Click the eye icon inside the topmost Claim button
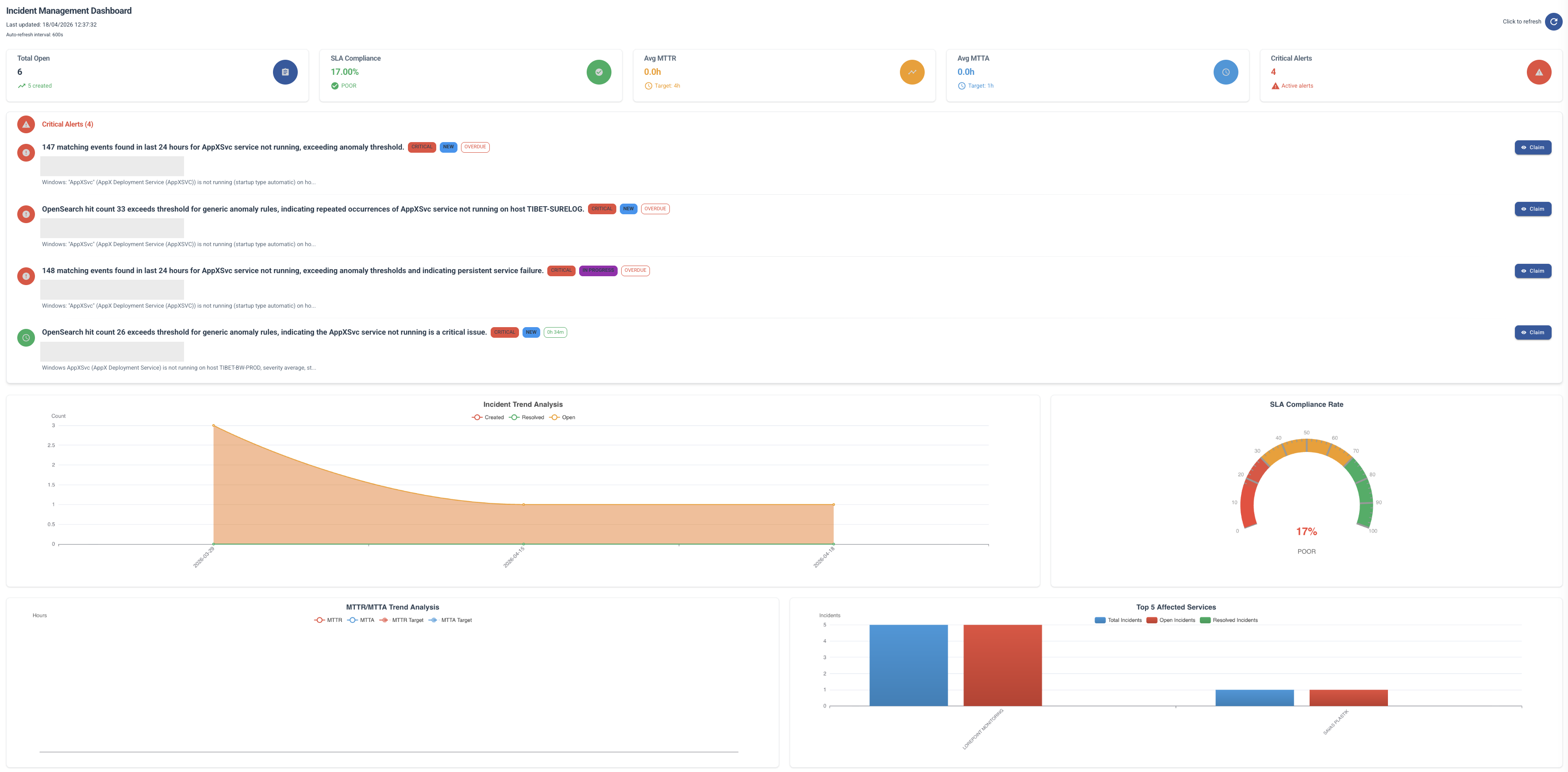This screenshot has height=772, width=1568. [x=1524, y=147]
